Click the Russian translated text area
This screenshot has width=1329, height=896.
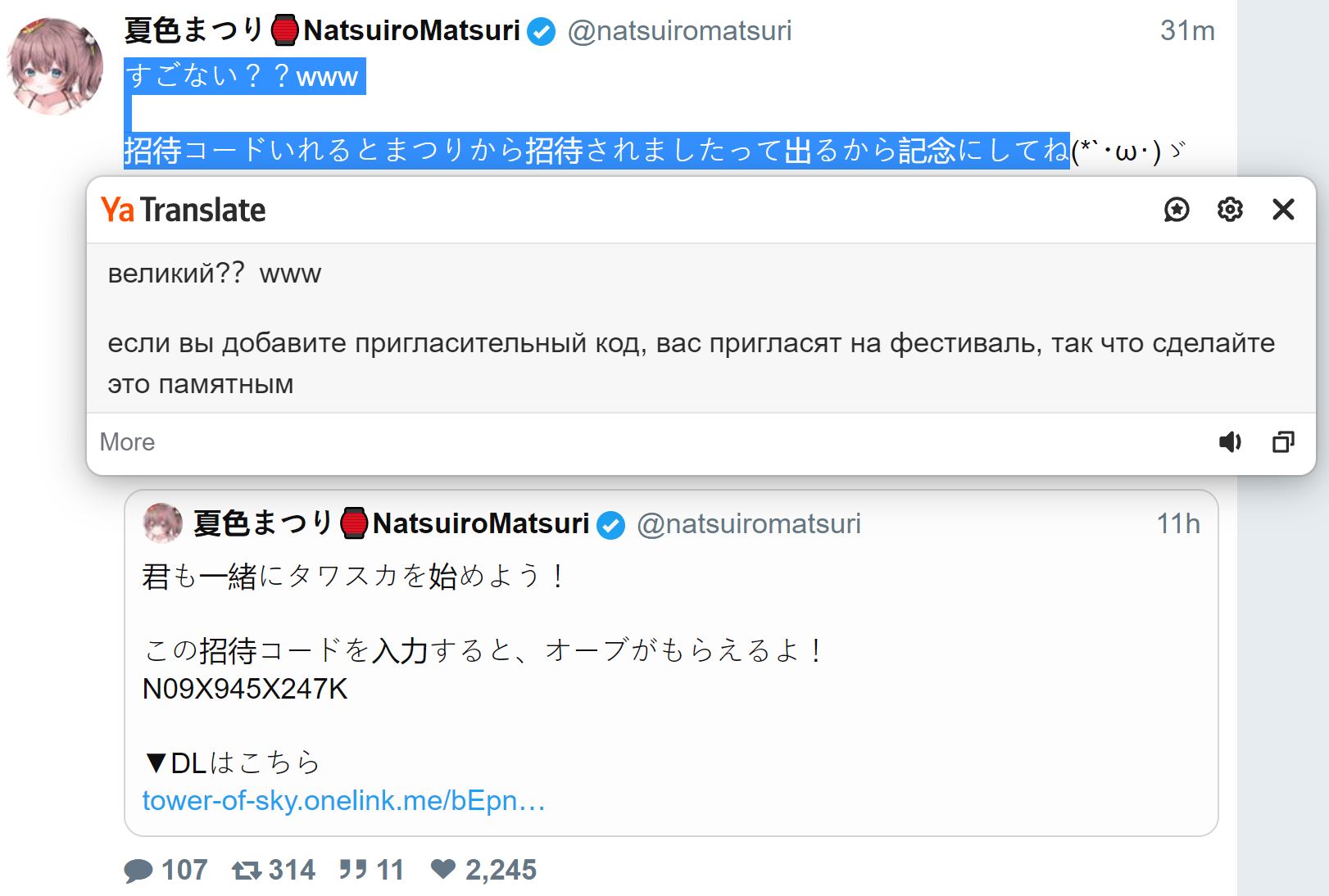691,343
